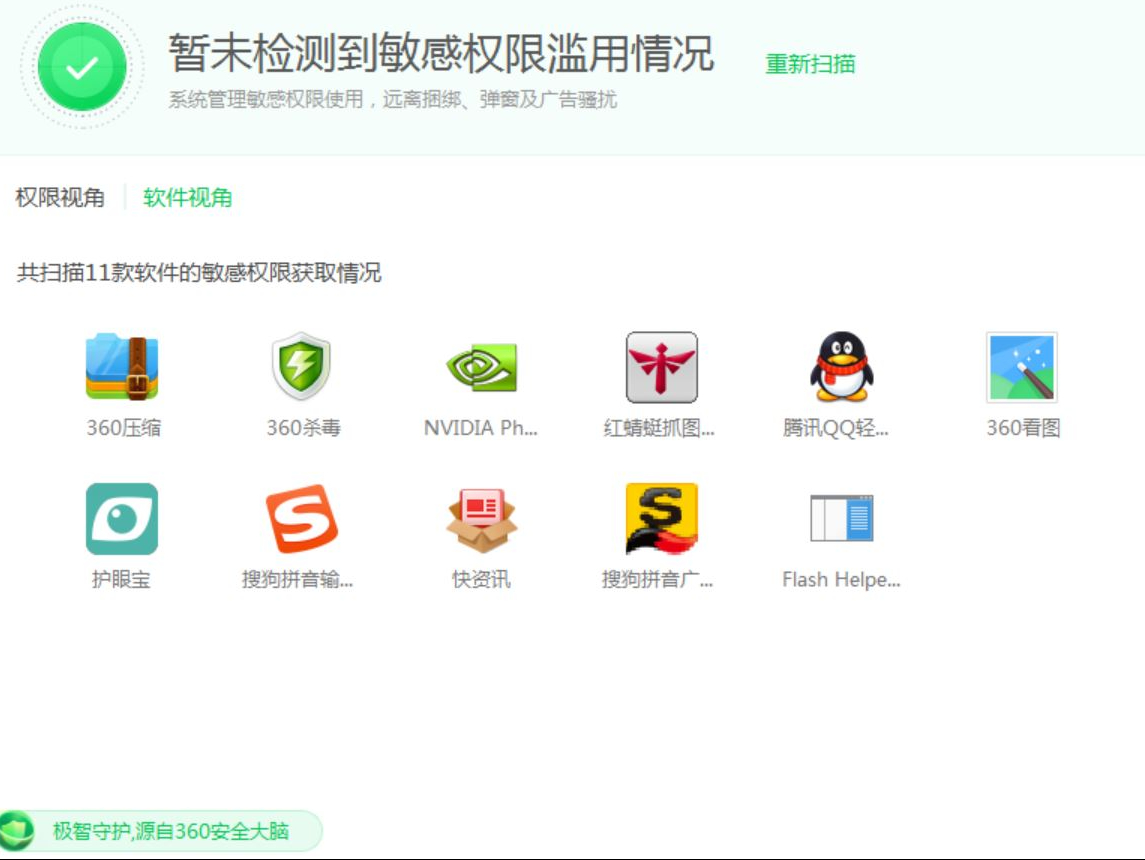Image resolution: width=1145 pixels, height=860 pixels.
Task: Click the 搜狗拼音广... label text
Action: pyautogui.click(x=657, y=580)
